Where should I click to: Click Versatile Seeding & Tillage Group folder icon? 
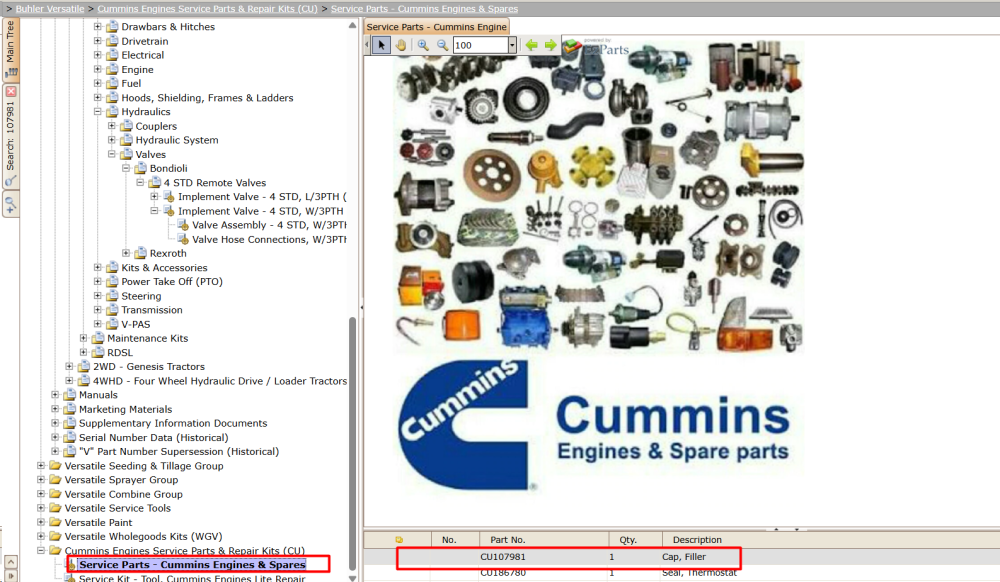tap(55, 465)
